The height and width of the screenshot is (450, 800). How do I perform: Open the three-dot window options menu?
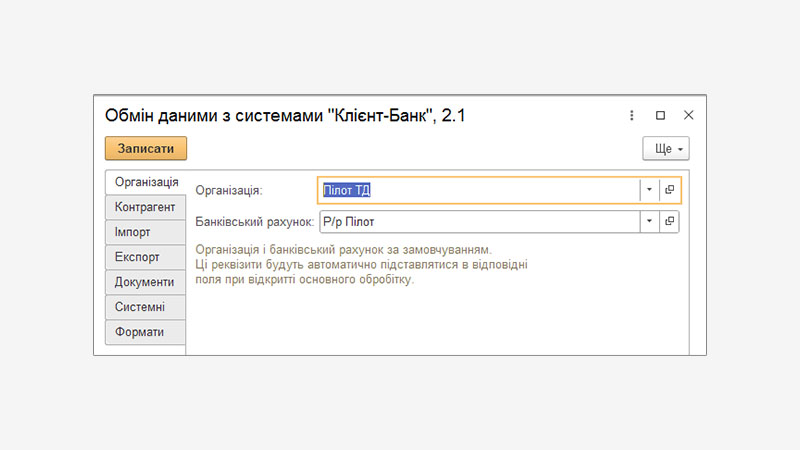pyautogui.click(x=632, y=116)
